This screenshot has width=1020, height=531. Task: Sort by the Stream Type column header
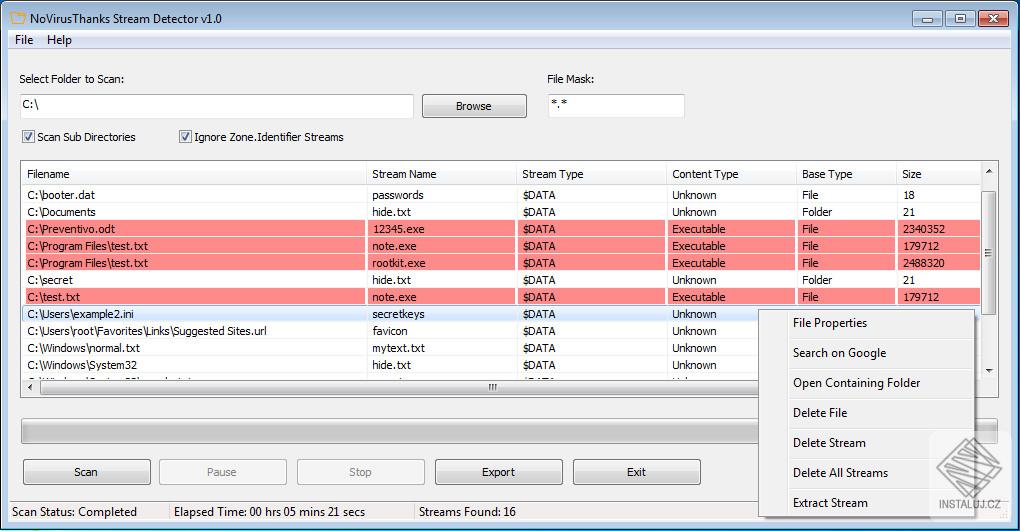[x=591, y=174]
